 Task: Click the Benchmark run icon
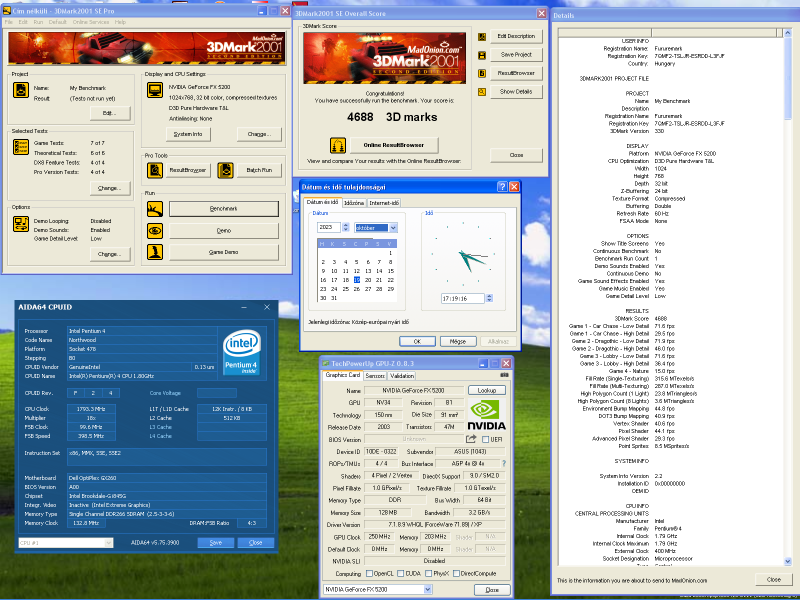tap(155, 209)
